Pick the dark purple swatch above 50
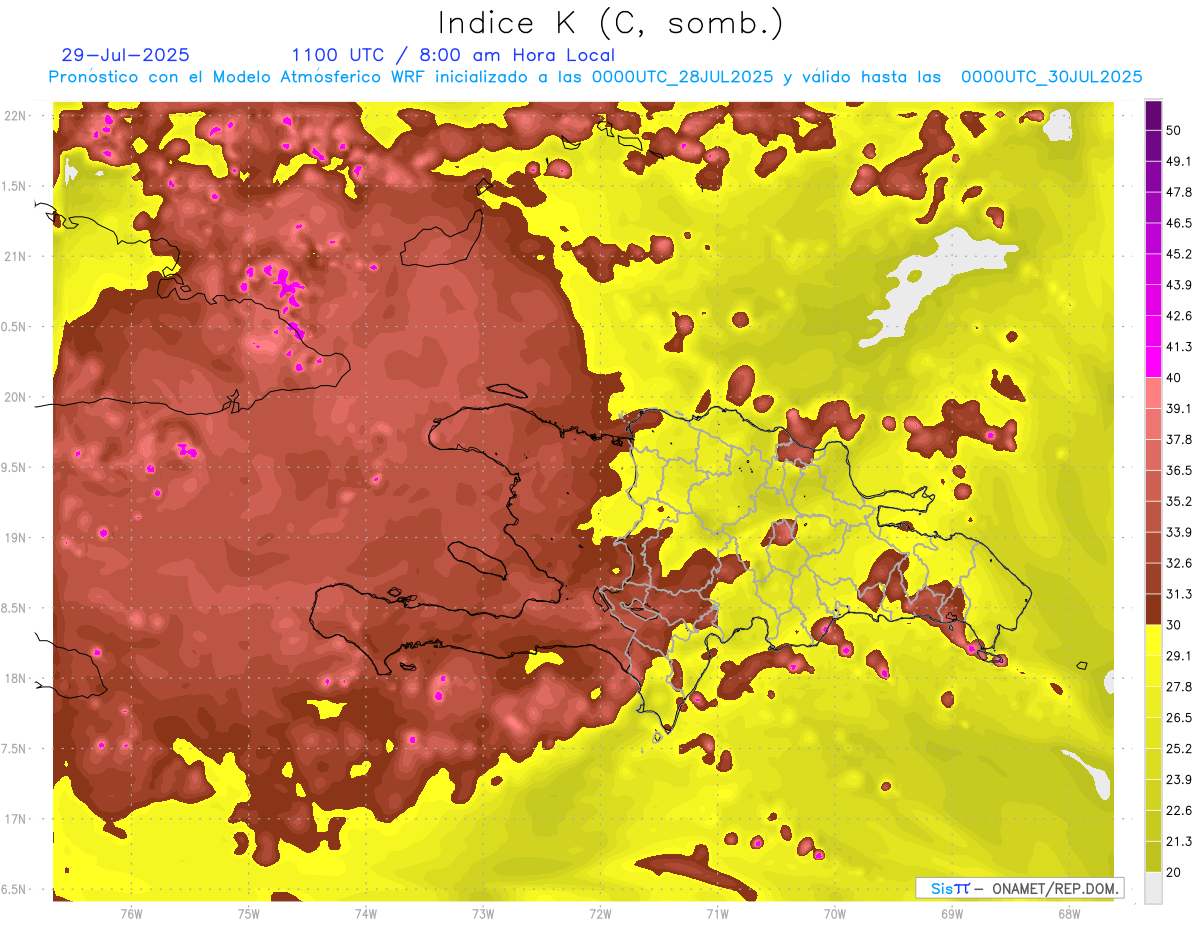This screenshot has height=927, width=1200. tap(1153, 115)
